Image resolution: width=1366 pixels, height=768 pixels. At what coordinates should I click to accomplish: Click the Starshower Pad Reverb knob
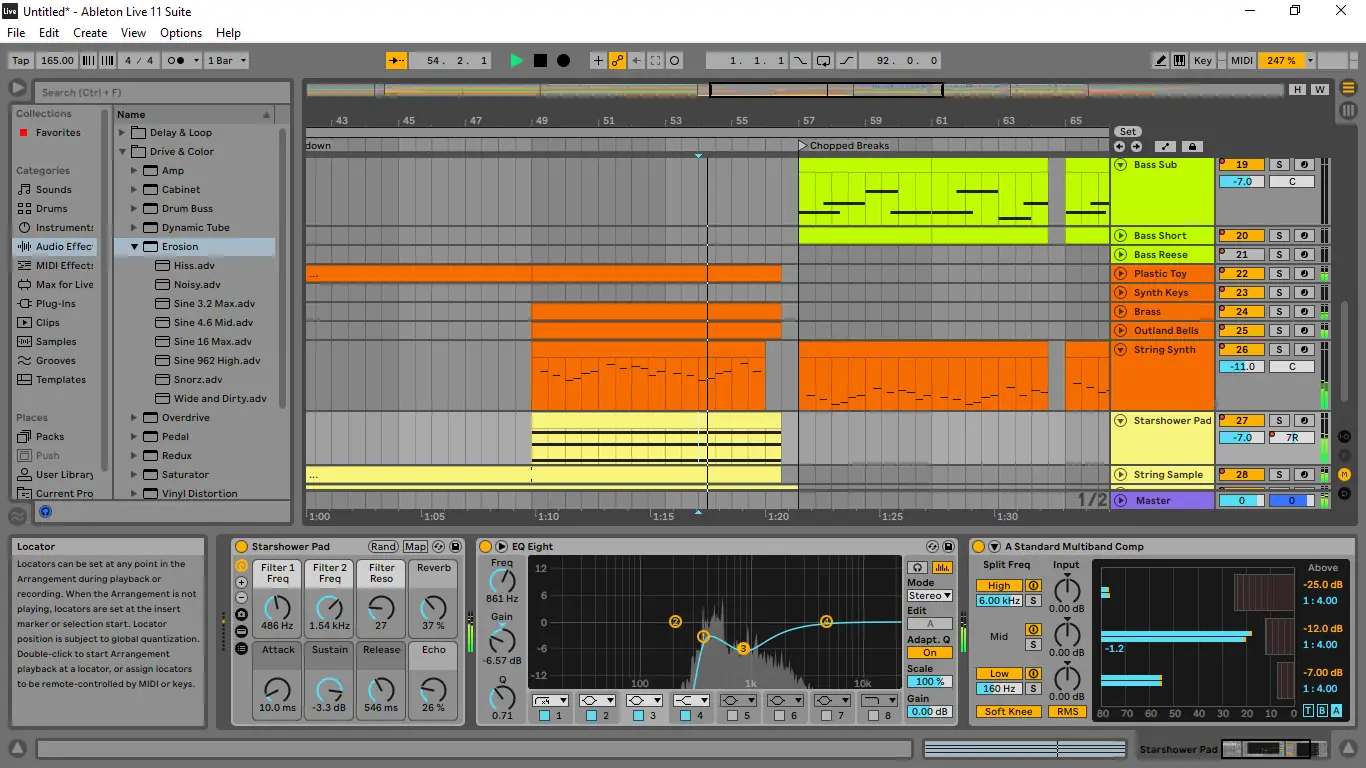pyautogui.click(x=433, y=607)
